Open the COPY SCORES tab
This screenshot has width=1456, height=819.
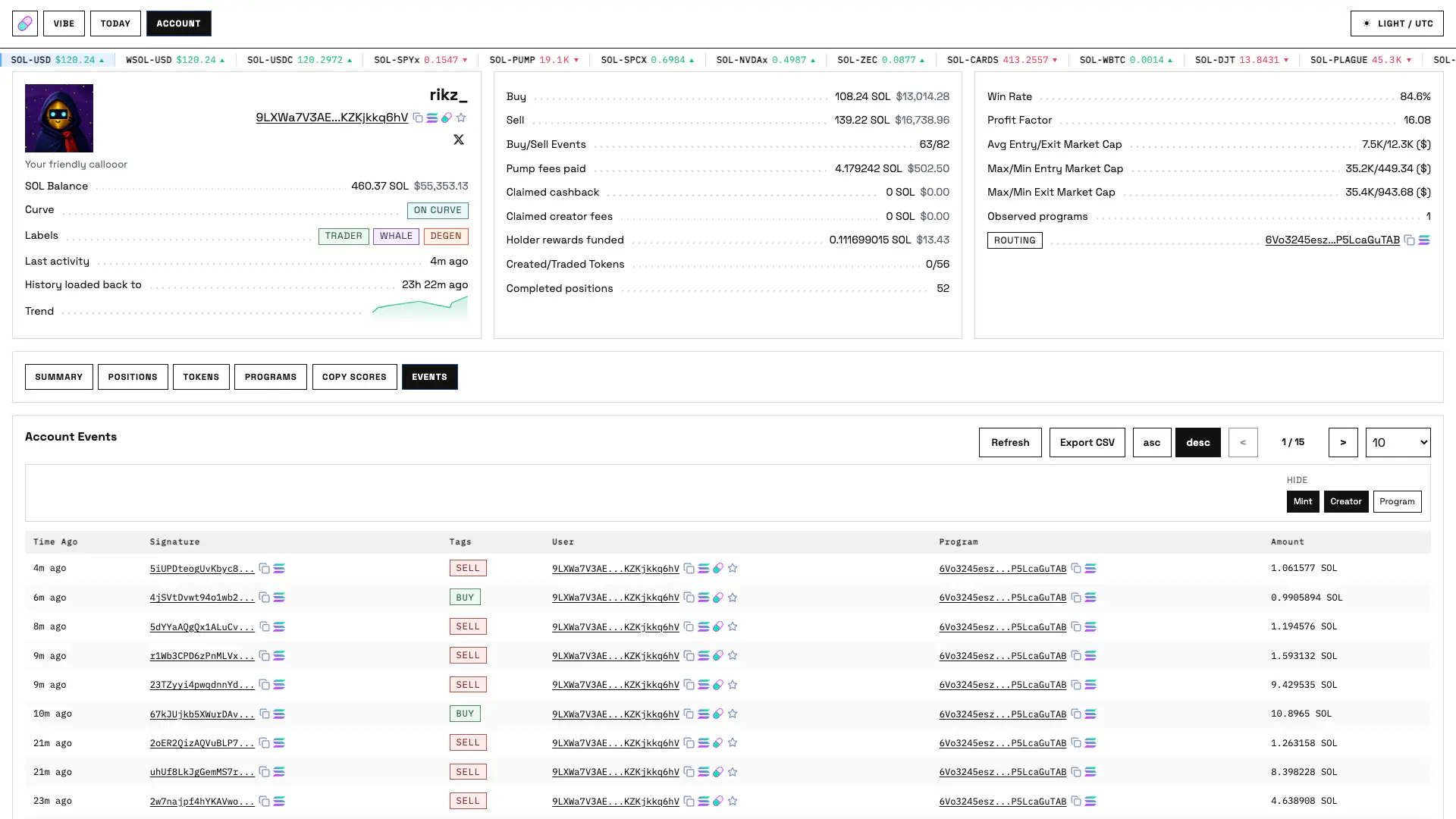(354, 377)
